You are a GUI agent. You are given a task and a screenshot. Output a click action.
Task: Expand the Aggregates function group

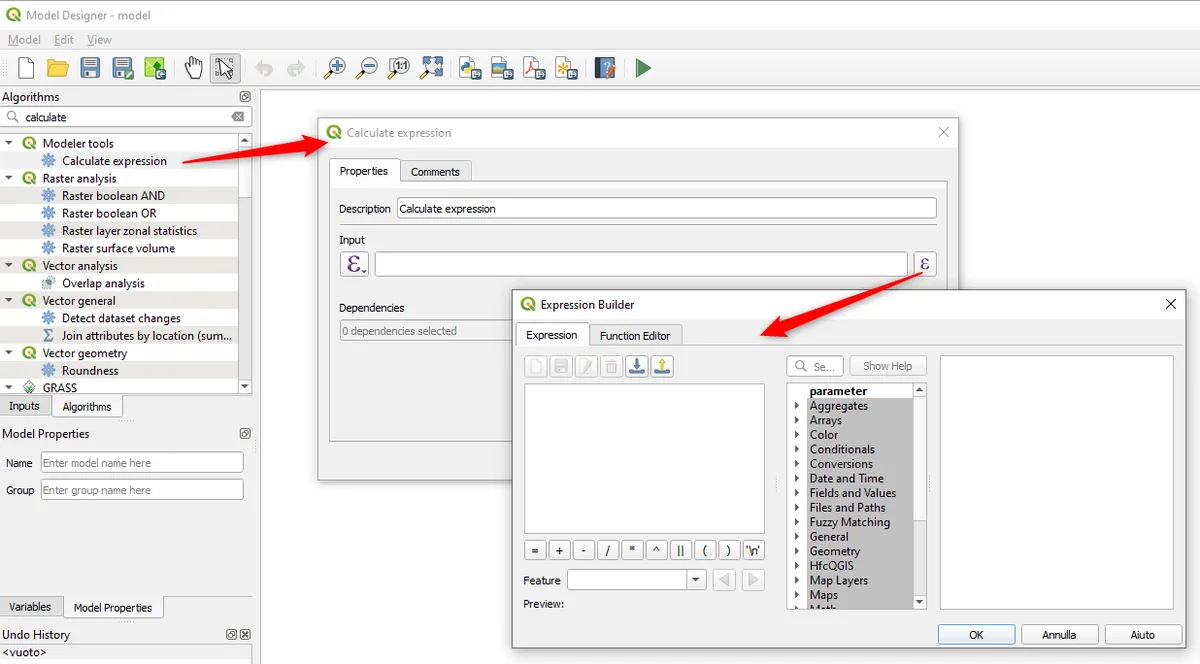pyautogui.click(x=797, y=406)
